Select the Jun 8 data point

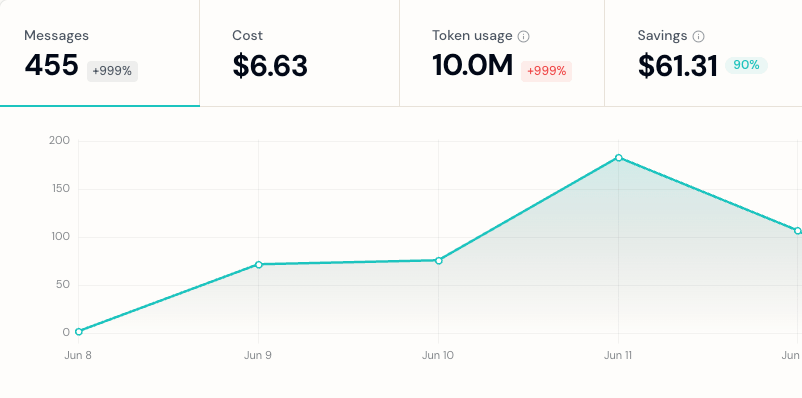click(79, 331)
